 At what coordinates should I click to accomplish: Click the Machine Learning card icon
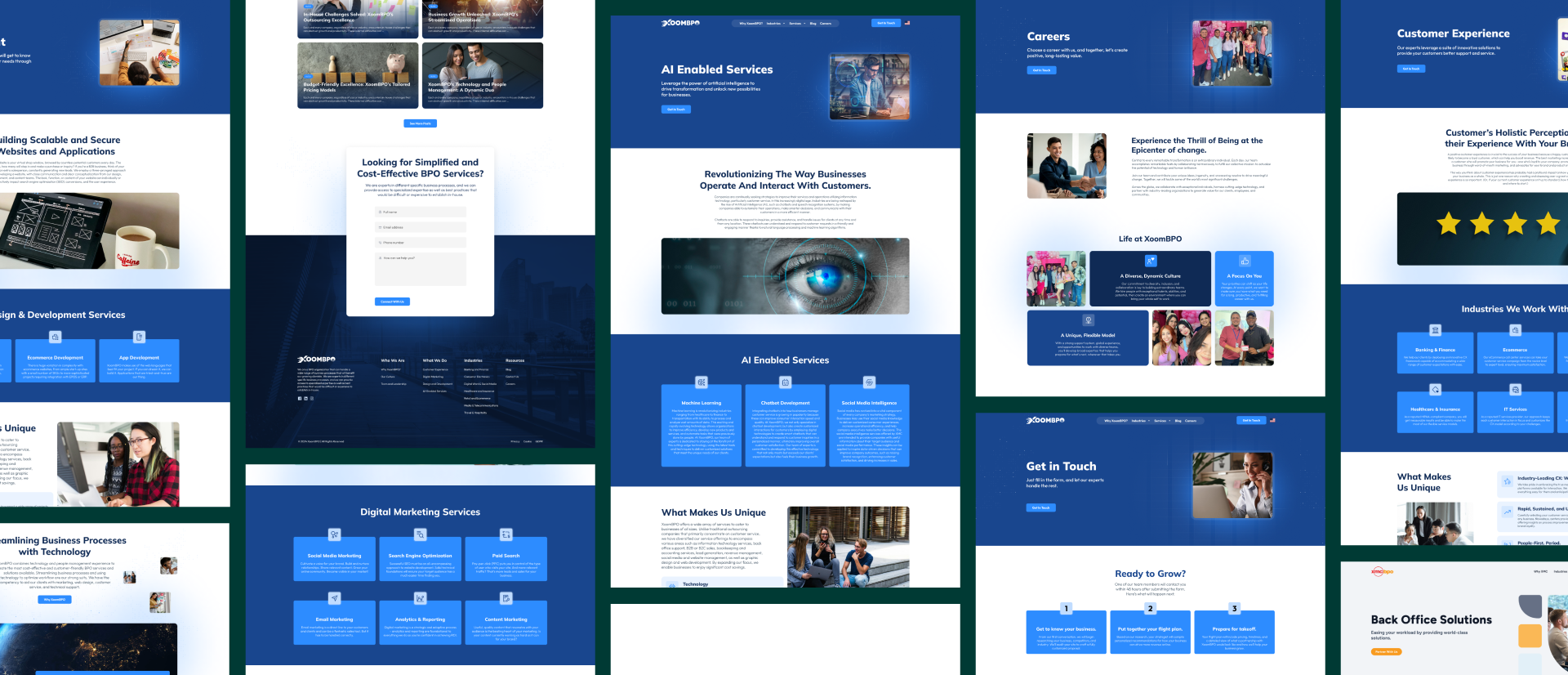(702, 382)
